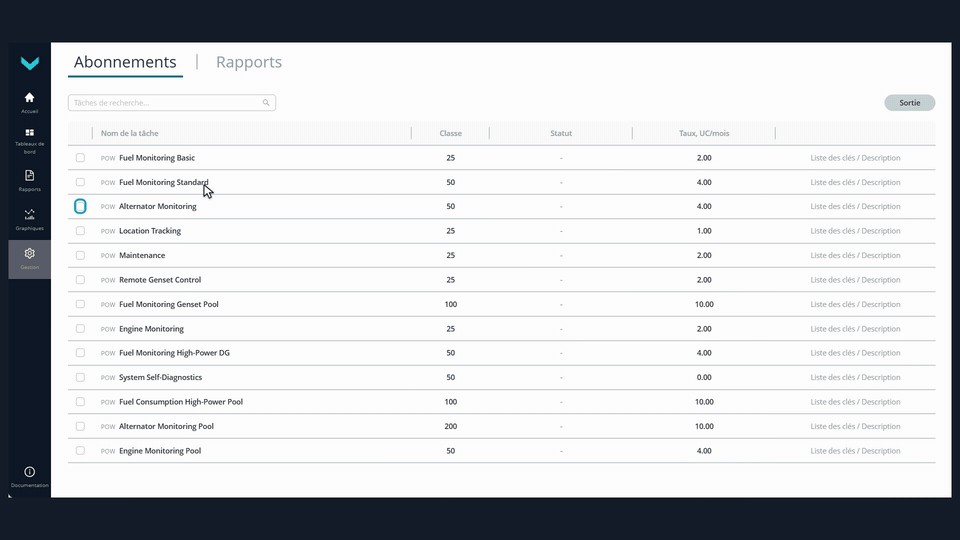Switch to the Abonnements tab
The height and width of the screenshot is (540, 960).
pos(125,62)
